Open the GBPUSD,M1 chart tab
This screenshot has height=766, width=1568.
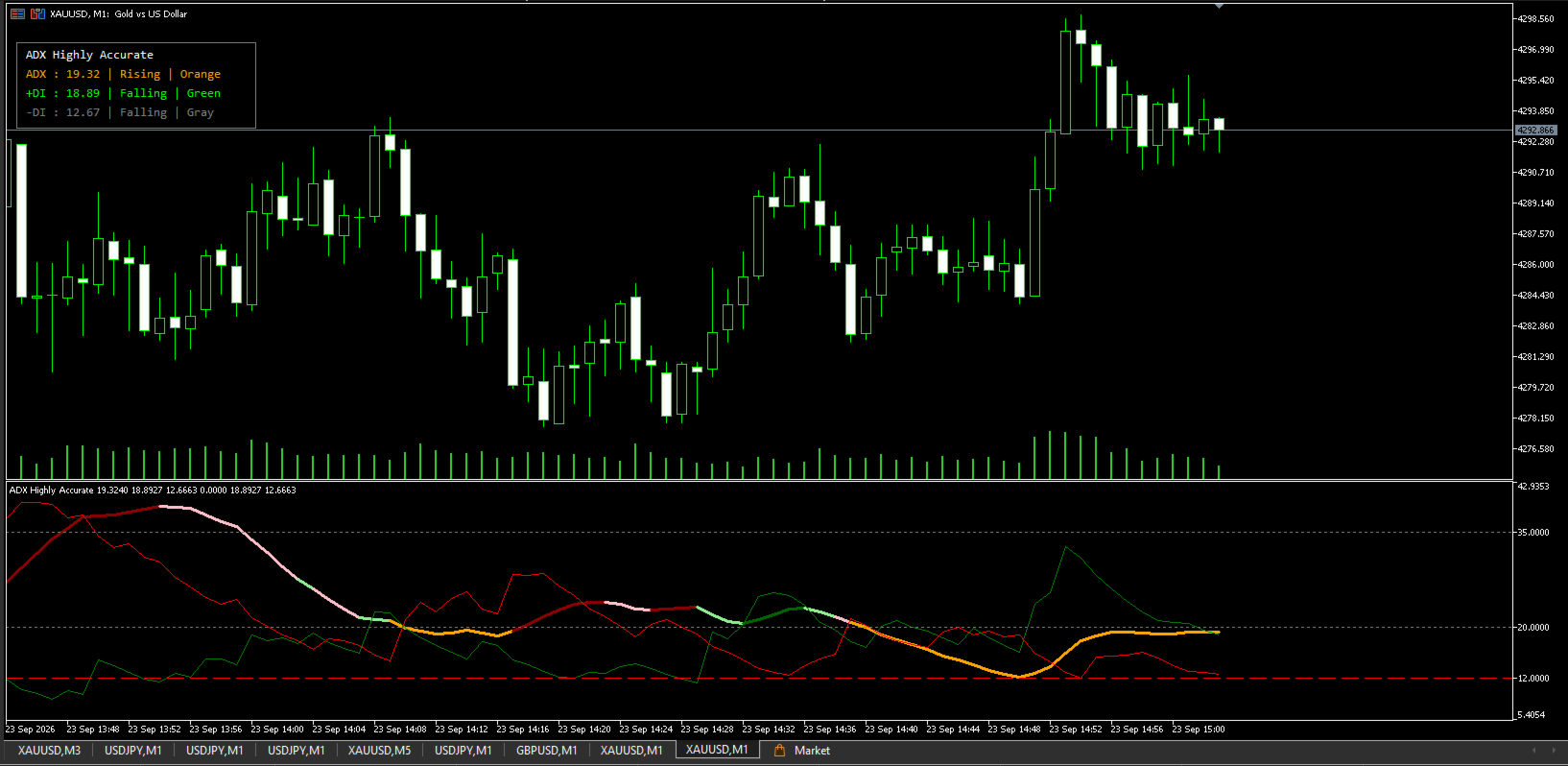click(x=546, y=751)
